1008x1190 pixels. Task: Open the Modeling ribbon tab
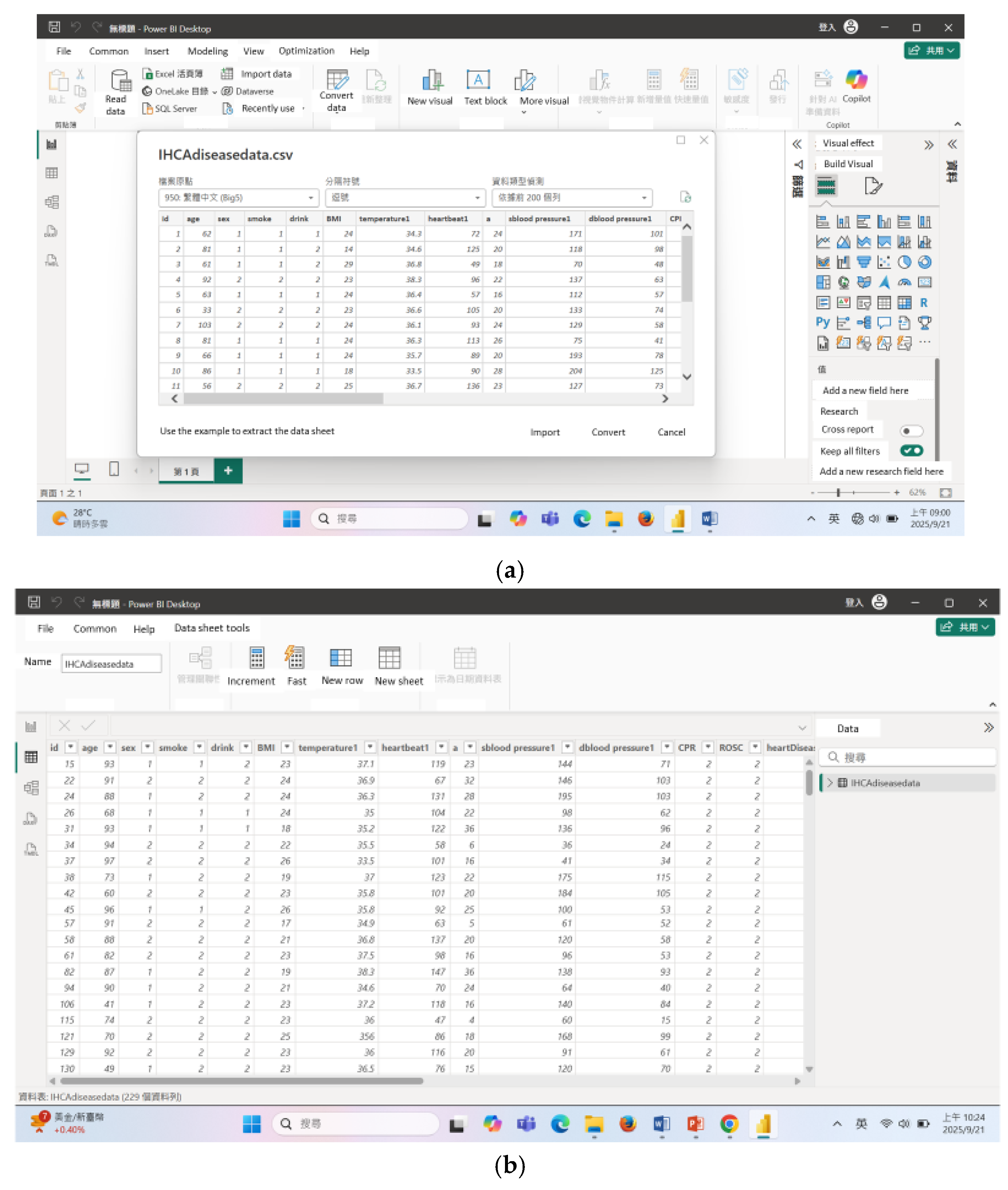pos(207,51)
